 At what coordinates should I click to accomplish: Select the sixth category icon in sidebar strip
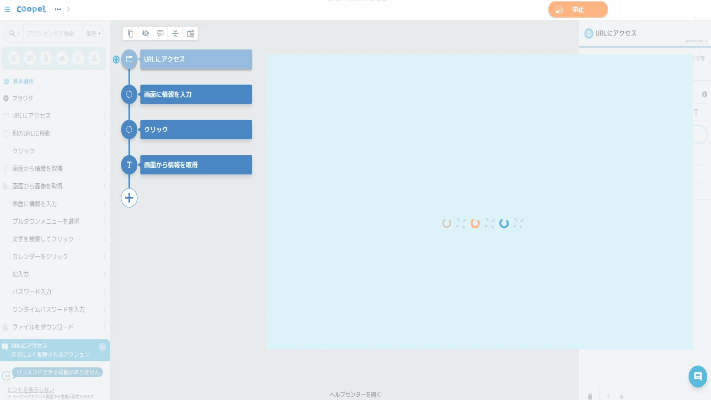coord(94,59)
